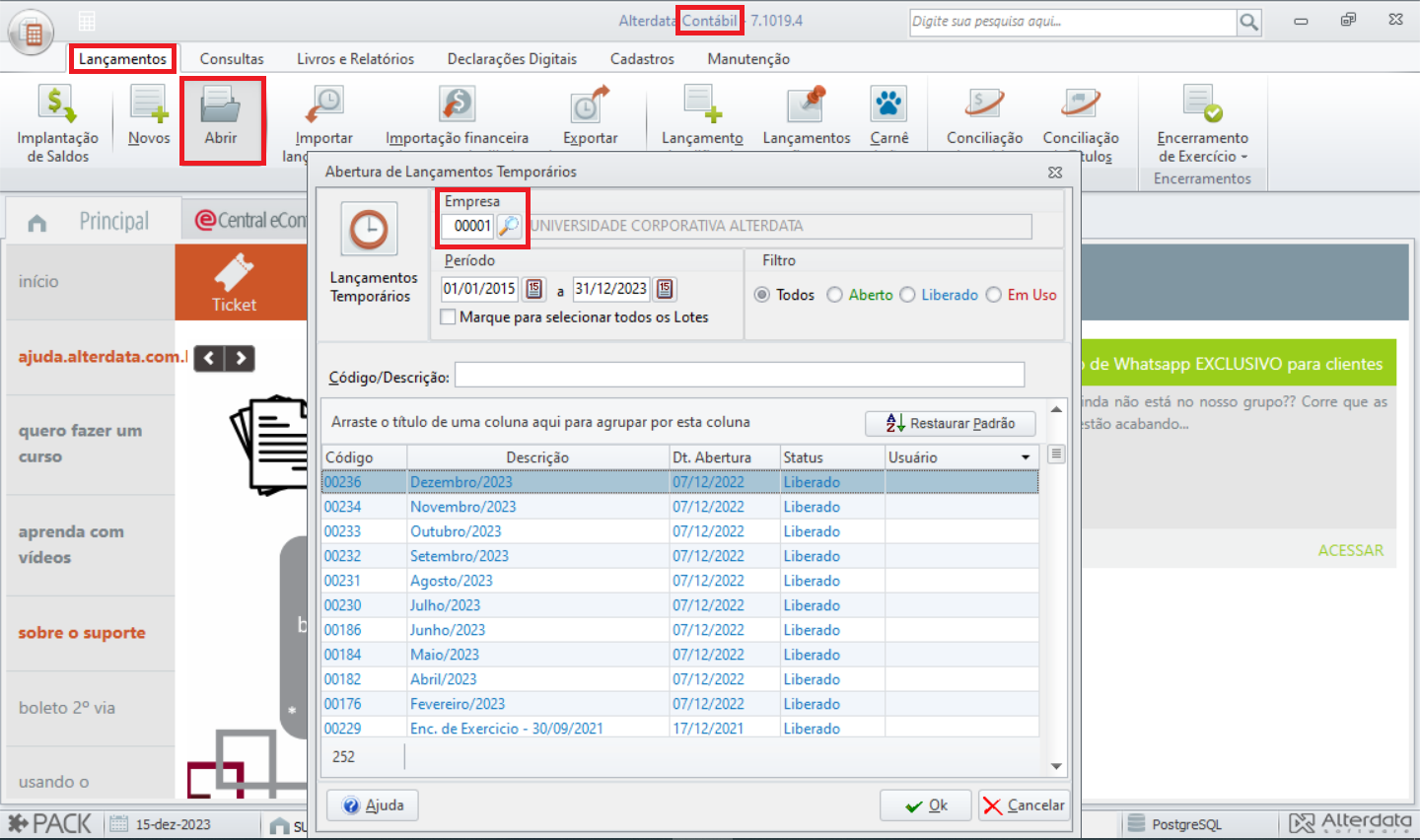
Task: Click the Ok button in the dialog
Action: [x=926, y=805]
